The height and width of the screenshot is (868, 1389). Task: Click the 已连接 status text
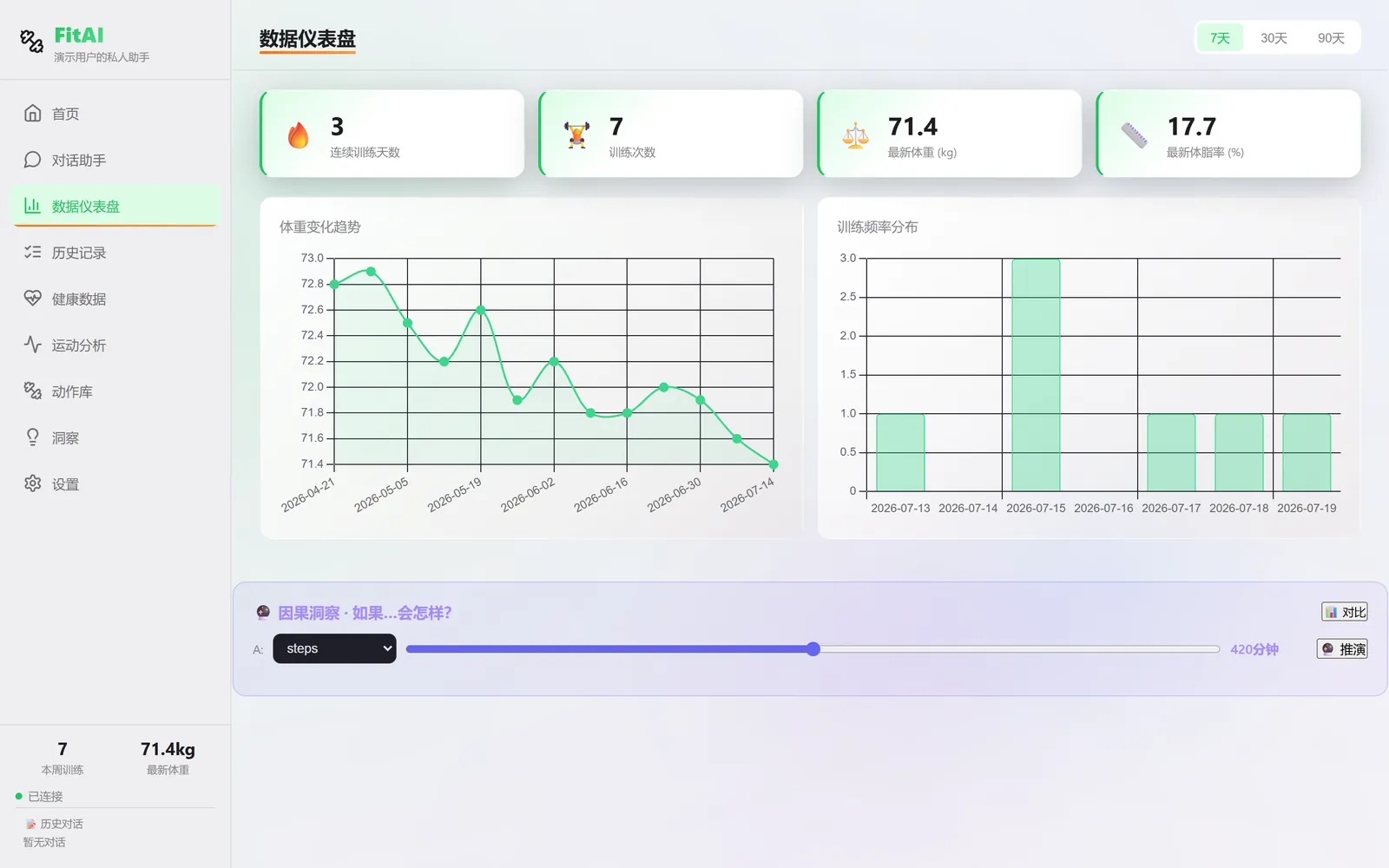[45, 796]
